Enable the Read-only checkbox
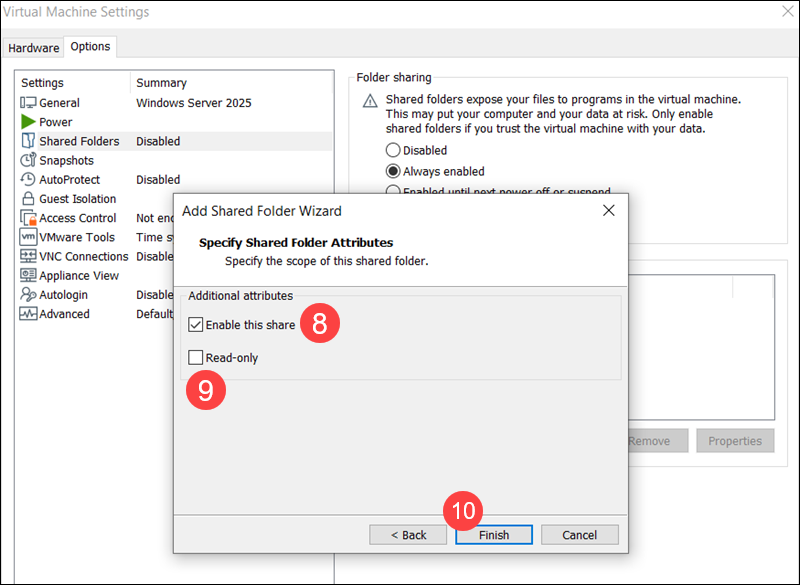The height and width of the screenshot is (585, 800). coord(196,357)
